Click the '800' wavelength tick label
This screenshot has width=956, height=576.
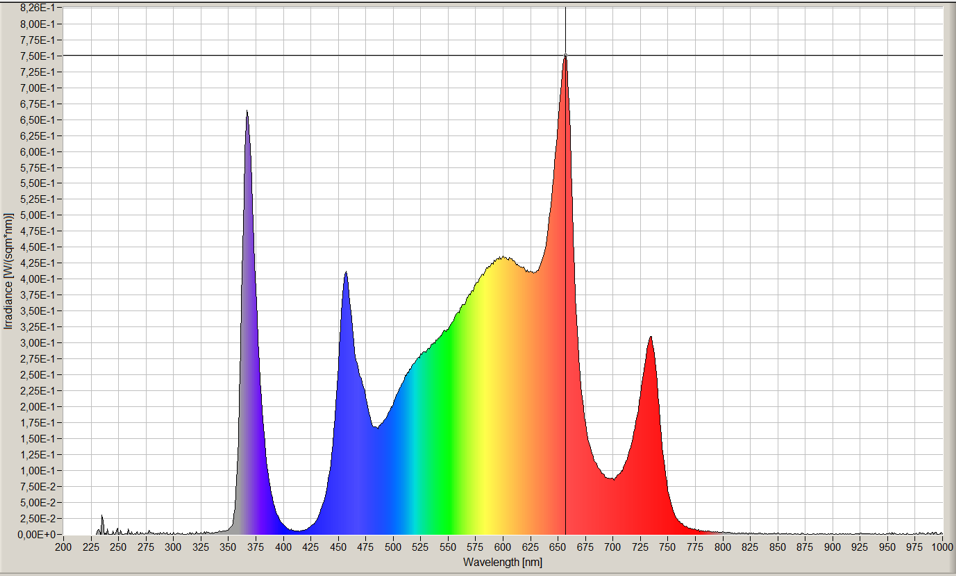(x=722, y=547)
